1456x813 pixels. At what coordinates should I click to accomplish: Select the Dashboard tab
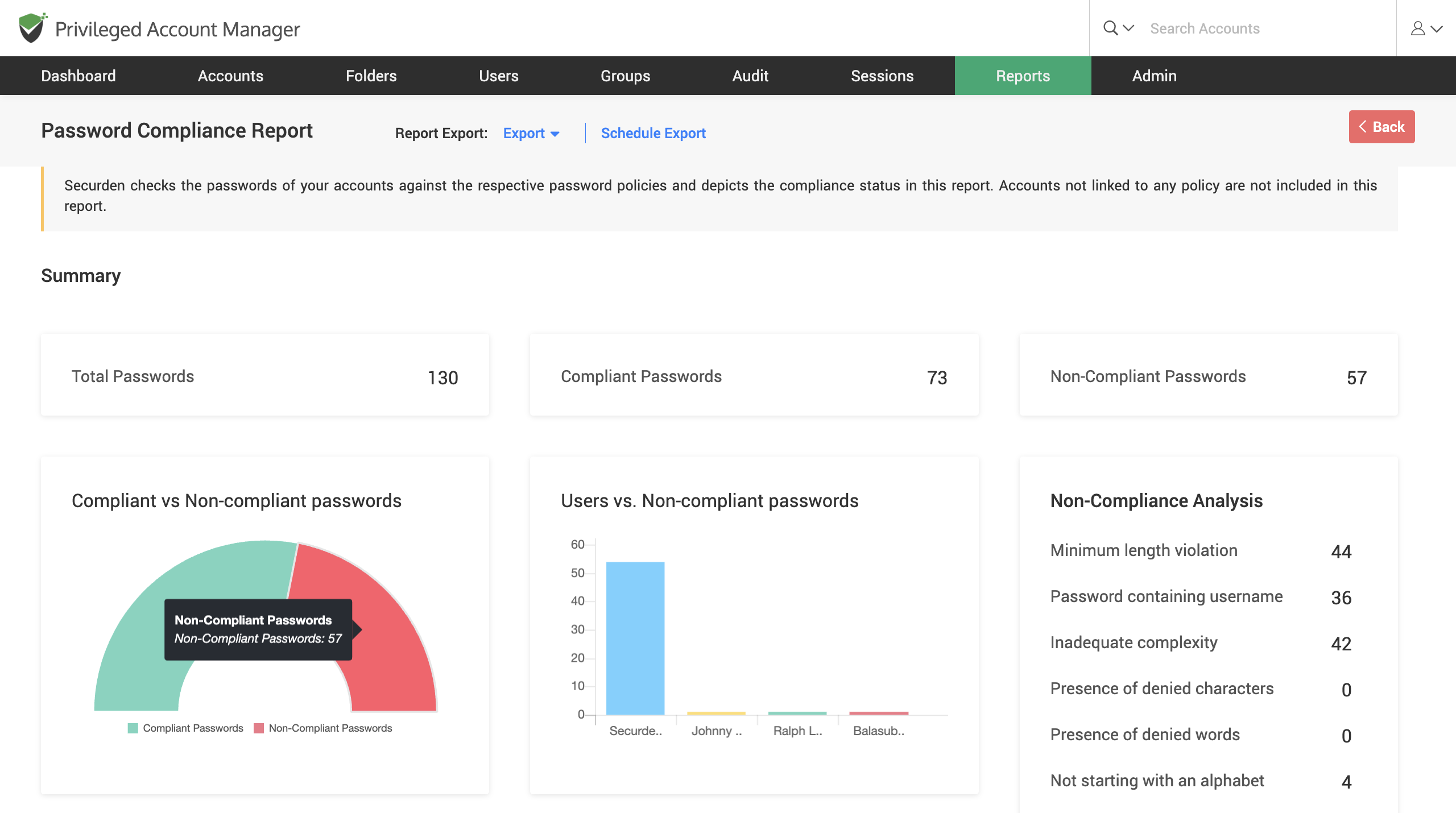[77, 75]
